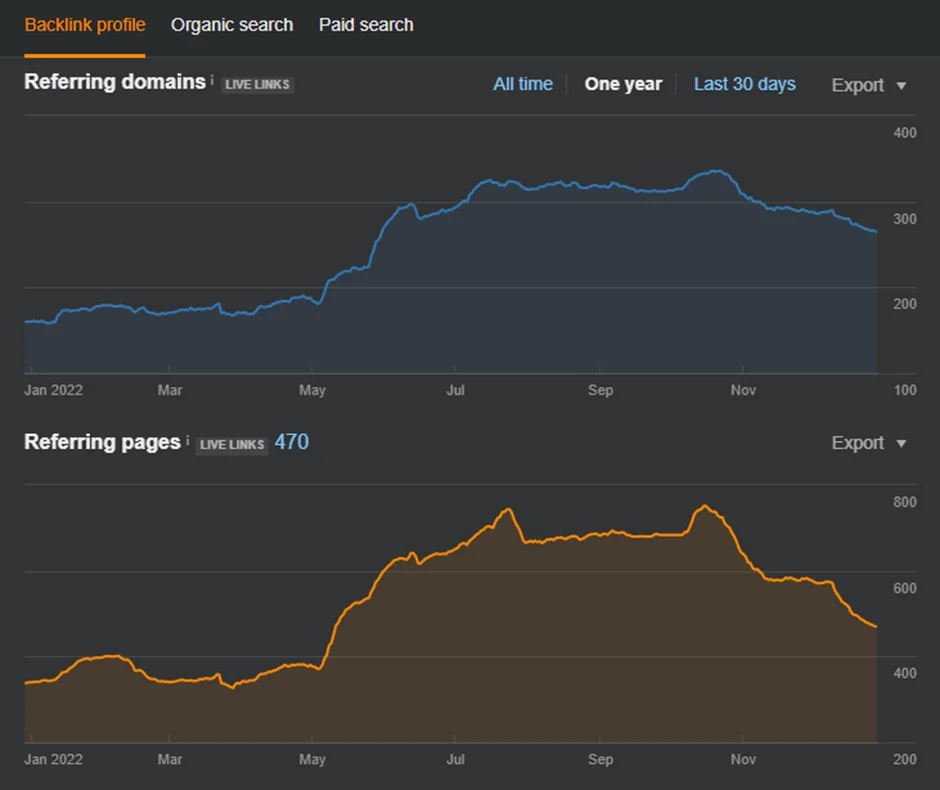Open the Backlink profile tab
Screen dimensions: 940x790
click(x=85, y=25)
